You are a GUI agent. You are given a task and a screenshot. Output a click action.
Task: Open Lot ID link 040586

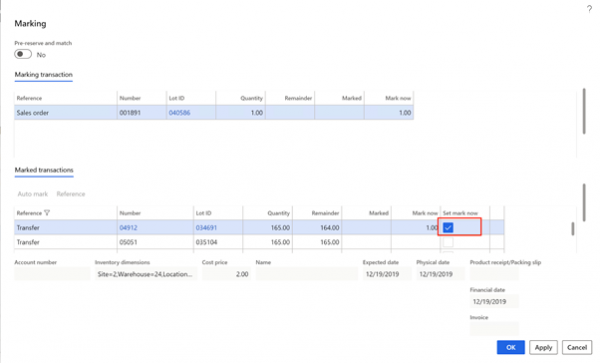tap(179, 113)
